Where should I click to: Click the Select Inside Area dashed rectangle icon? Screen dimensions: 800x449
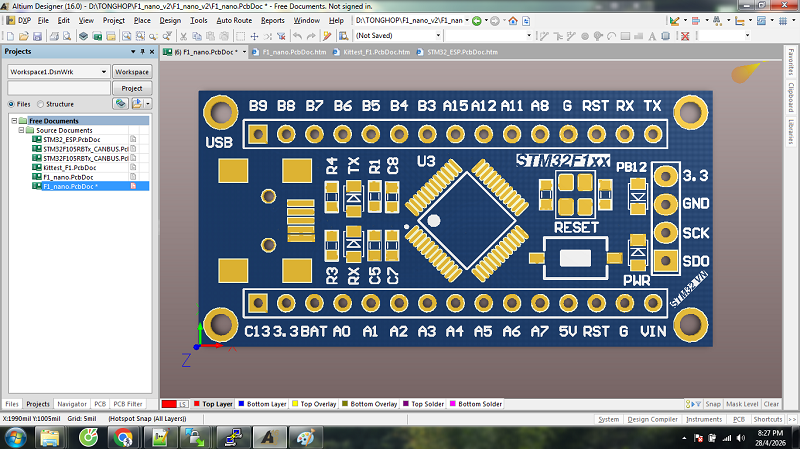(x=240, y=36)
